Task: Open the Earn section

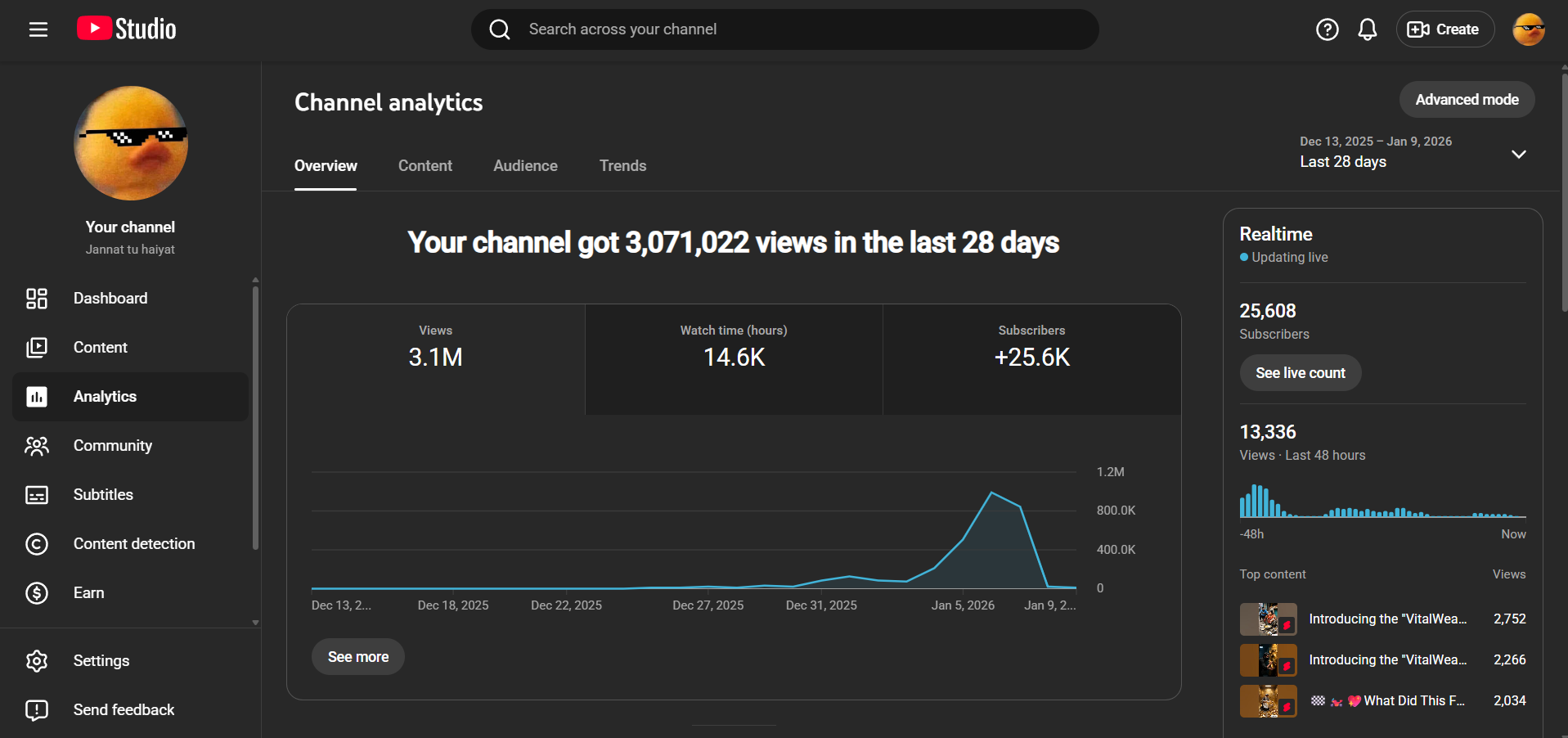Action: (x=88, y=593)
